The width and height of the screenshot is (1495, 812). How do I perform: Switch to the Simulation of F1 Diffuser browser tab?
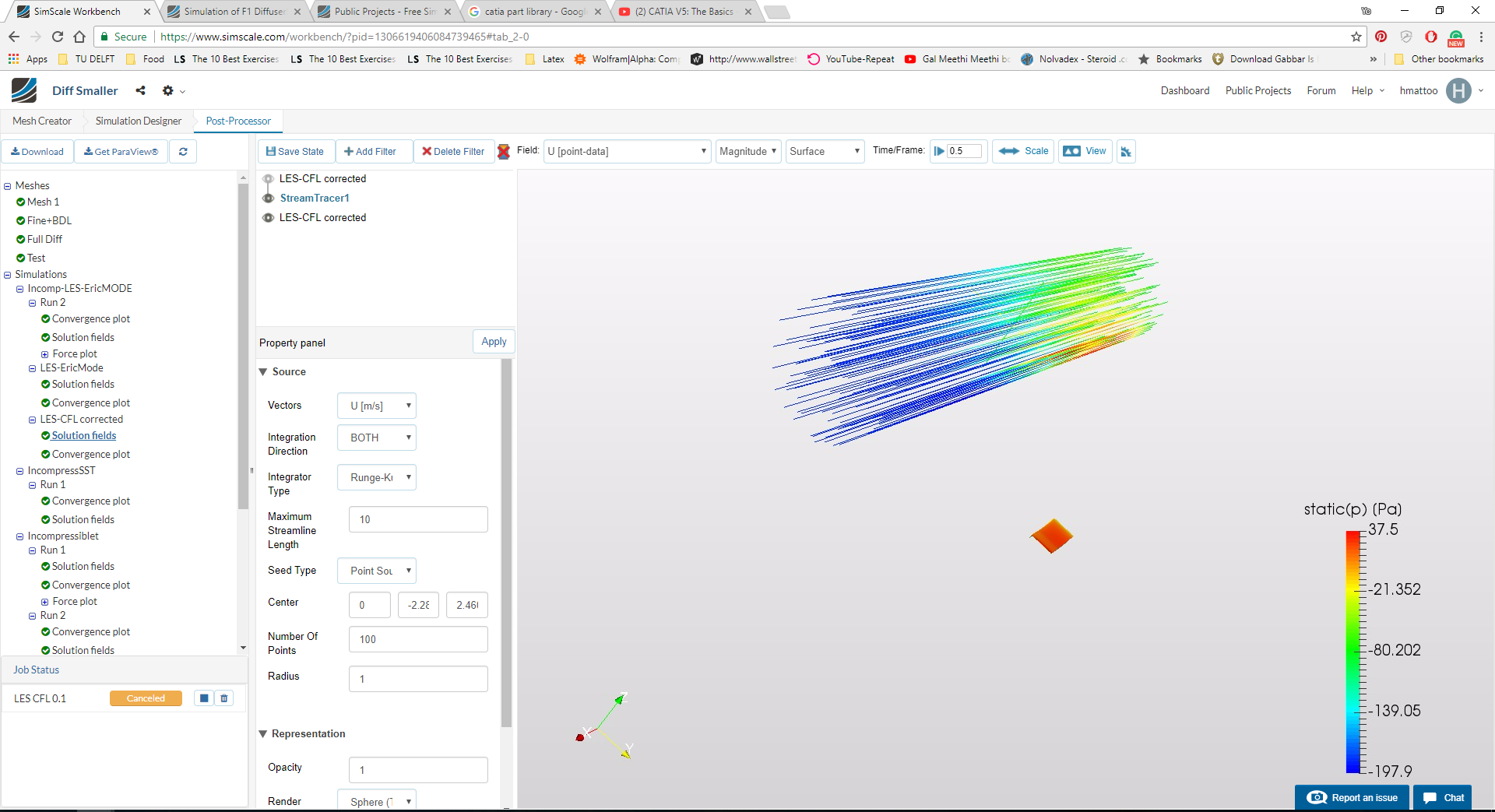pos(234,12)
